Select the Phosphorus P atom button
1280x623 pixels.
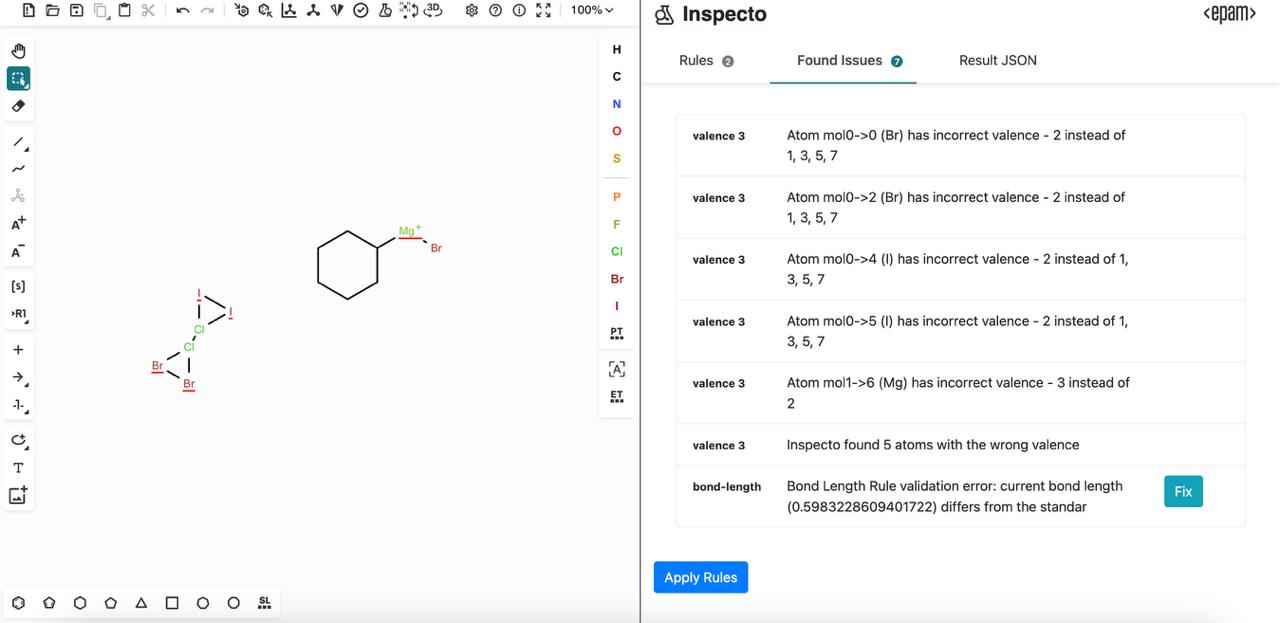(x=616, y=196)
